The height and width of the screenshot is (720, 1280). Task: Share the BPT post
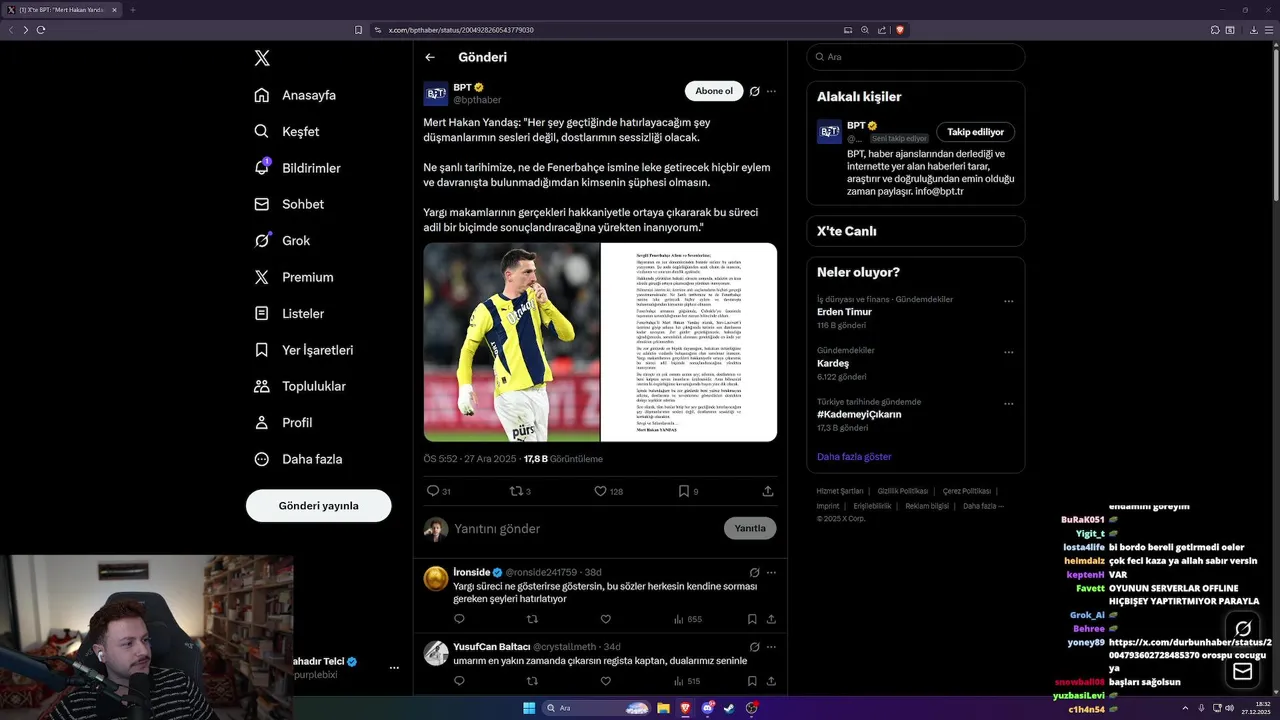[x=768, y=491]
